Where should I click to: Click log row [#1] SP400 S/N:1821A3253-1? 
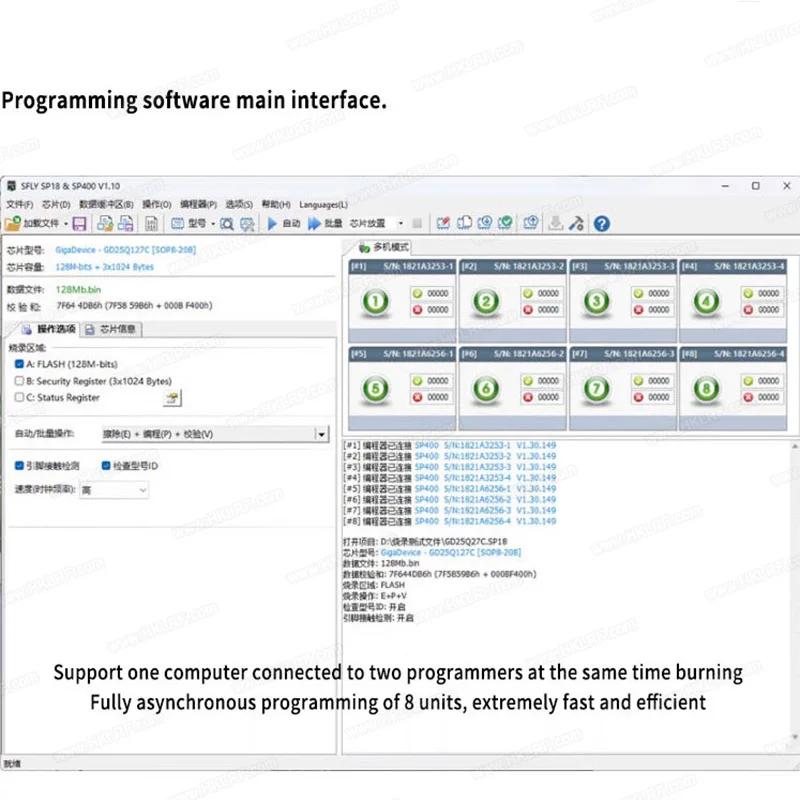(449, 445)
